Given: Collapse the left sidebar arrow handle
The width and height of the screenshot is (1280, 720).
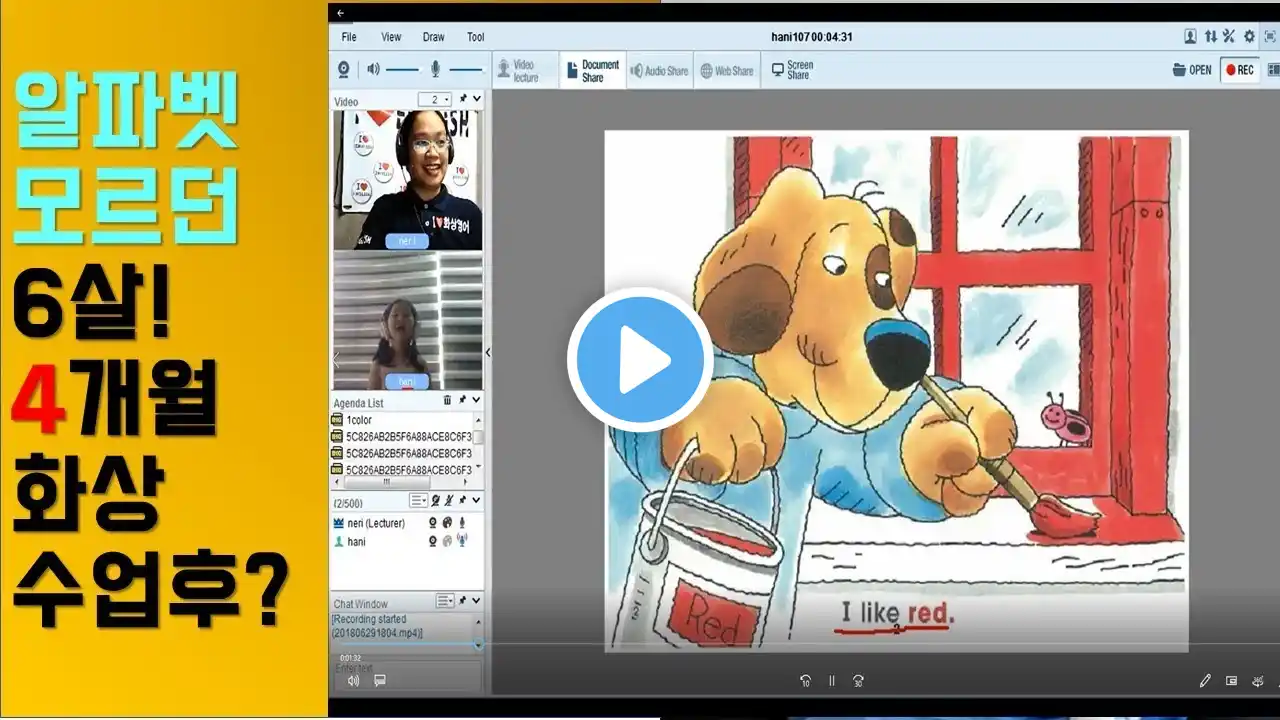Looking at the screenshot, I should (x=488, y=352).
